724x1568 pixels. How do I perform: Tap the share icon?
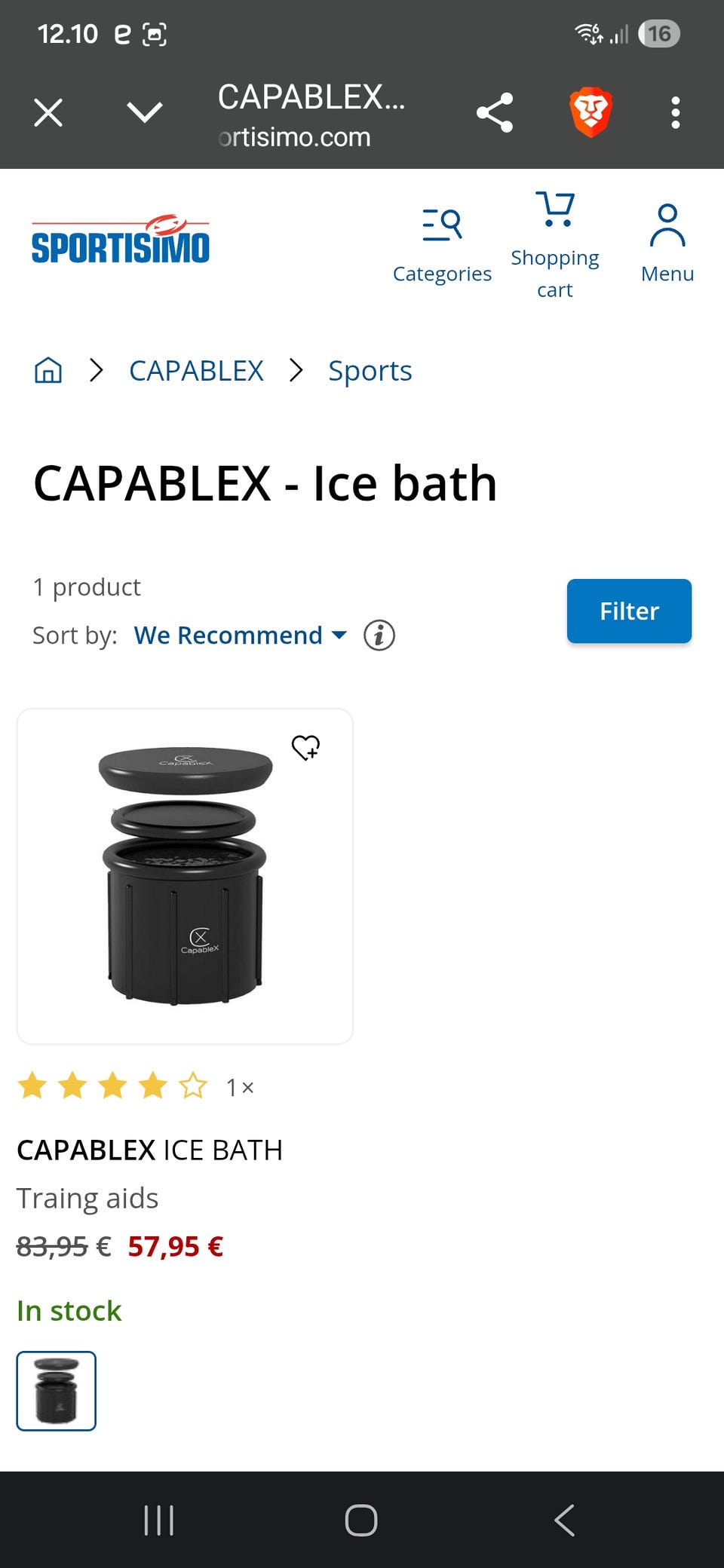pyautogui.click(x=495, y=113)
